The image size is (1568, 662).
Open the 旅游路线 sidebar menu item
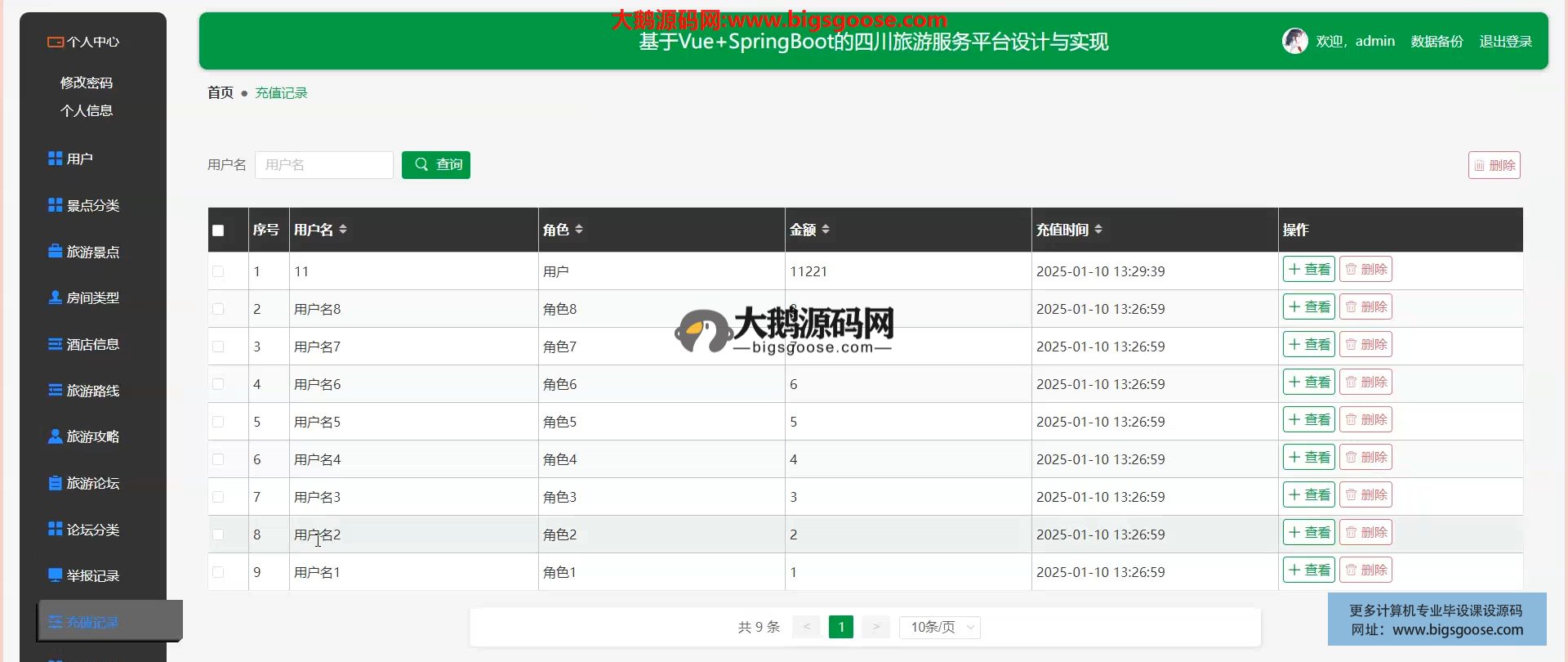pyautogui.click(x=92, y=391)
